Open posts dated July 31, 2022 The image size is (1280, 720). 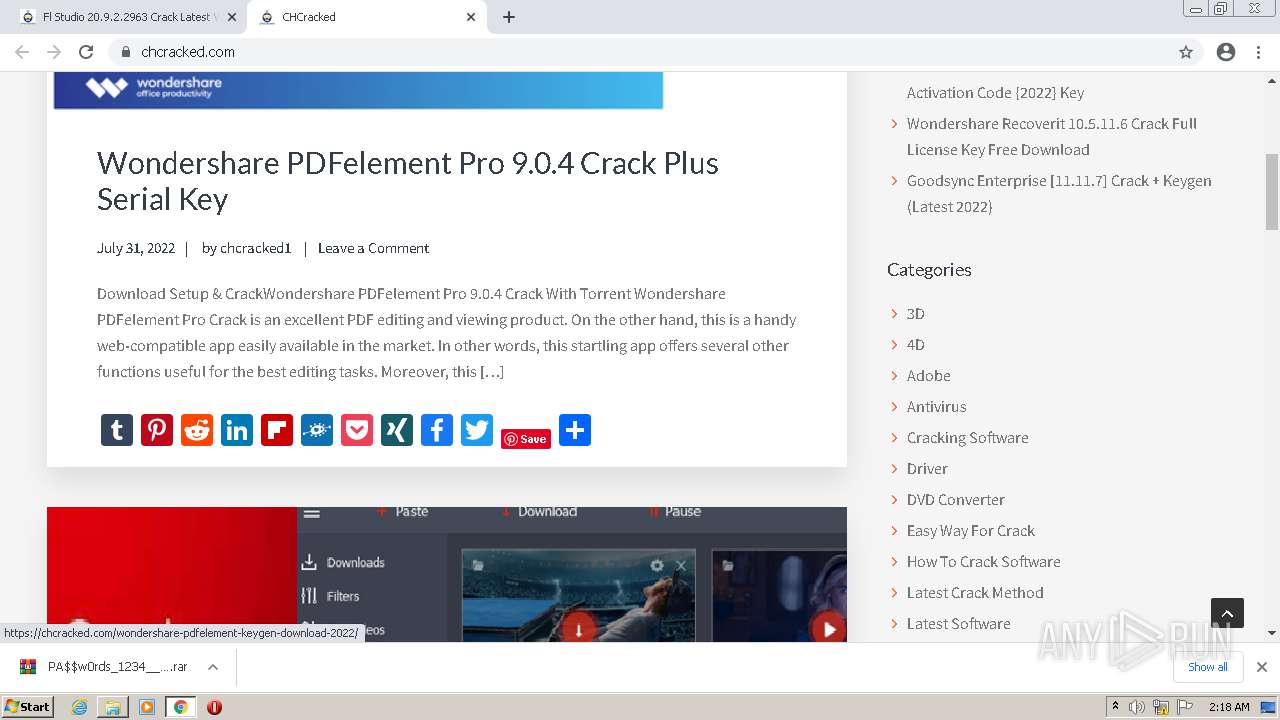(136, 248)
